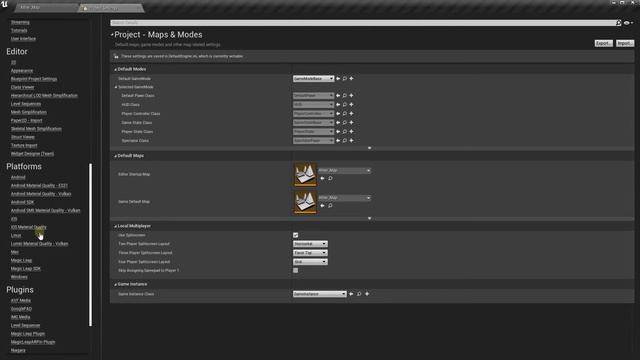Screen dimensions: 640x360
Task: Open Linux platform settings link
Action: tap(16, 236)
